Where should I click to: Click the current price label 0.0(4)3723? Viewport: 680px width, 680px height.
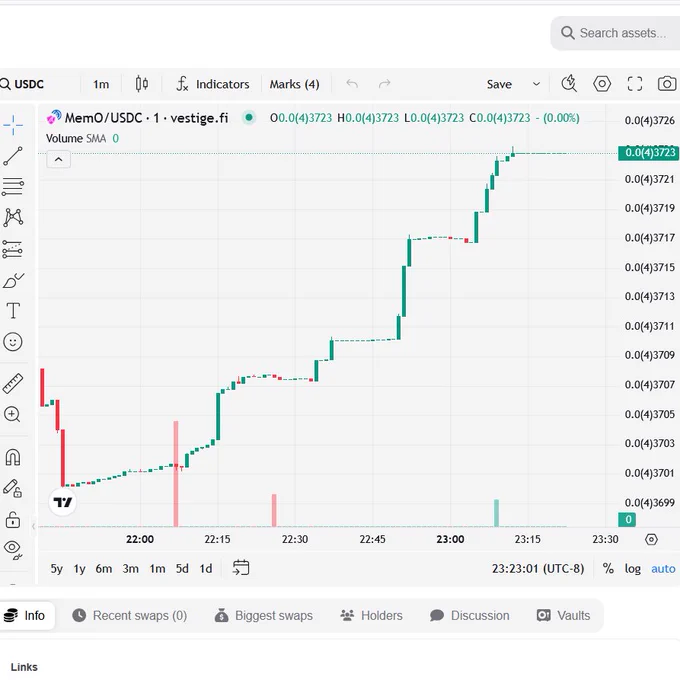(x=648, y=153)
